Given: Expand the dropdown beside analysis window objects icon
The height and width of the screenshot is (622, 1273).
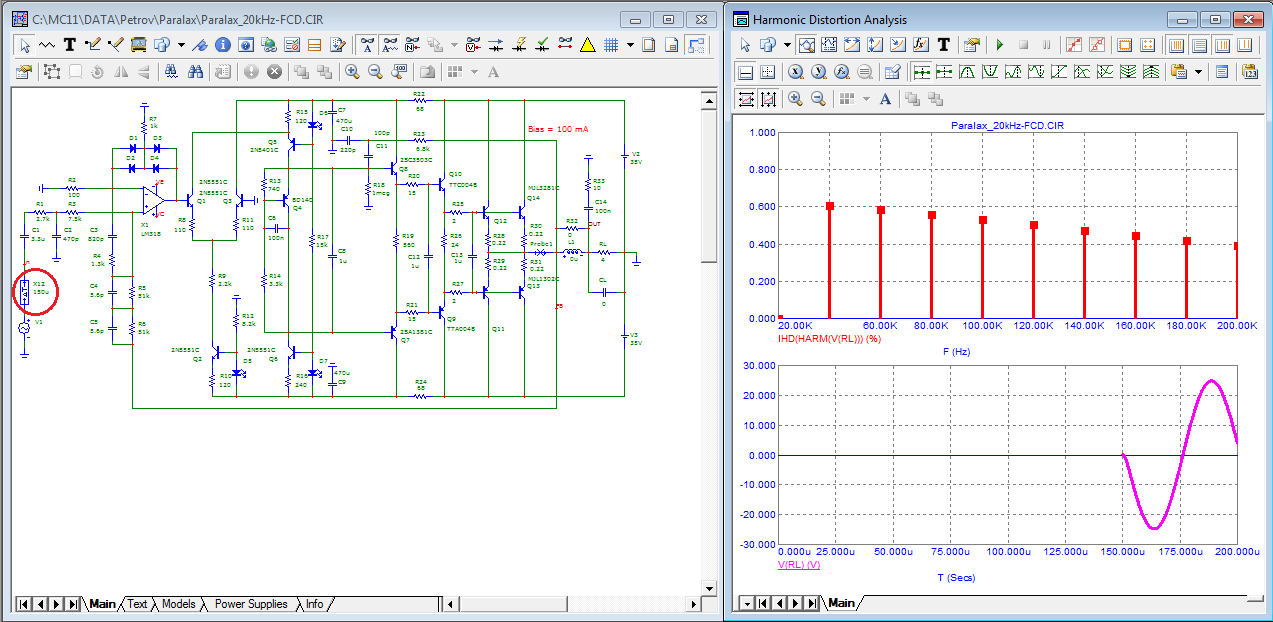Looking at the screenshot, I should (787, 45).
